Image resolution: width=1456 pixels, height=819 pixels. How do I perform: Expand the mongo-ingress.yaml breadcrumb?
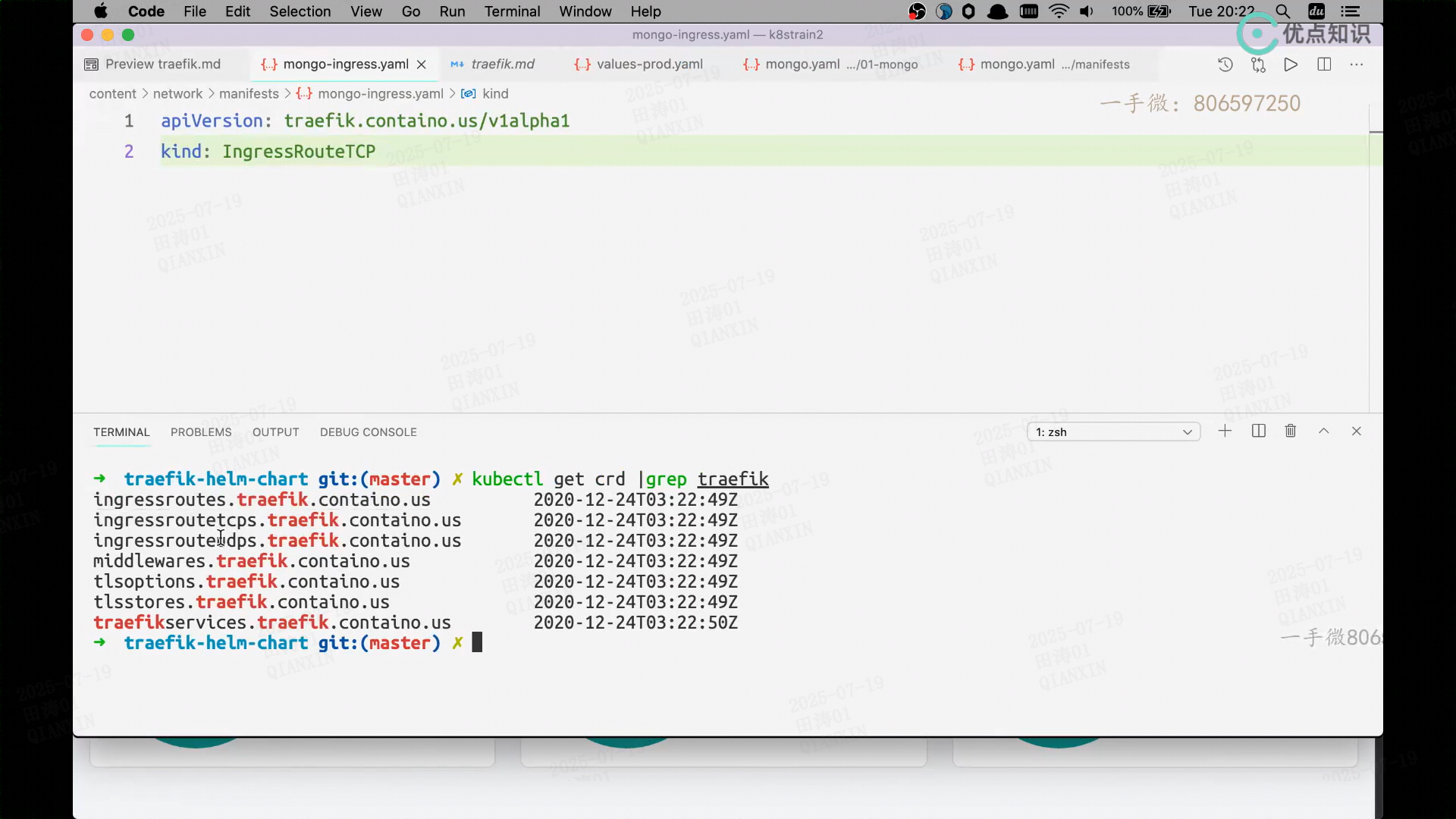click(380, 93)
